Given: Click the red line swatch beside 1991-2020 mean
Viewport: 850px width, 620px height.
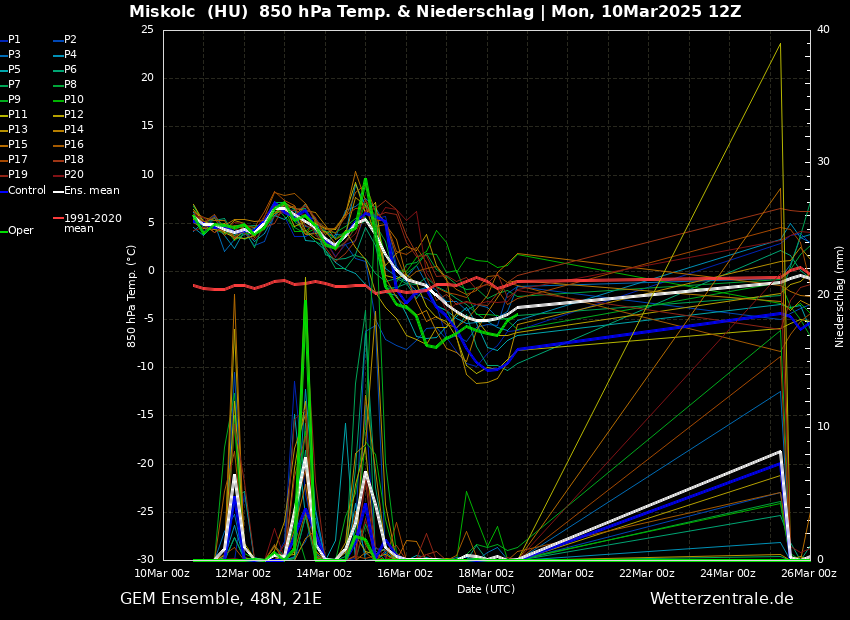Looking at the screenshot, I should [58, 218].
